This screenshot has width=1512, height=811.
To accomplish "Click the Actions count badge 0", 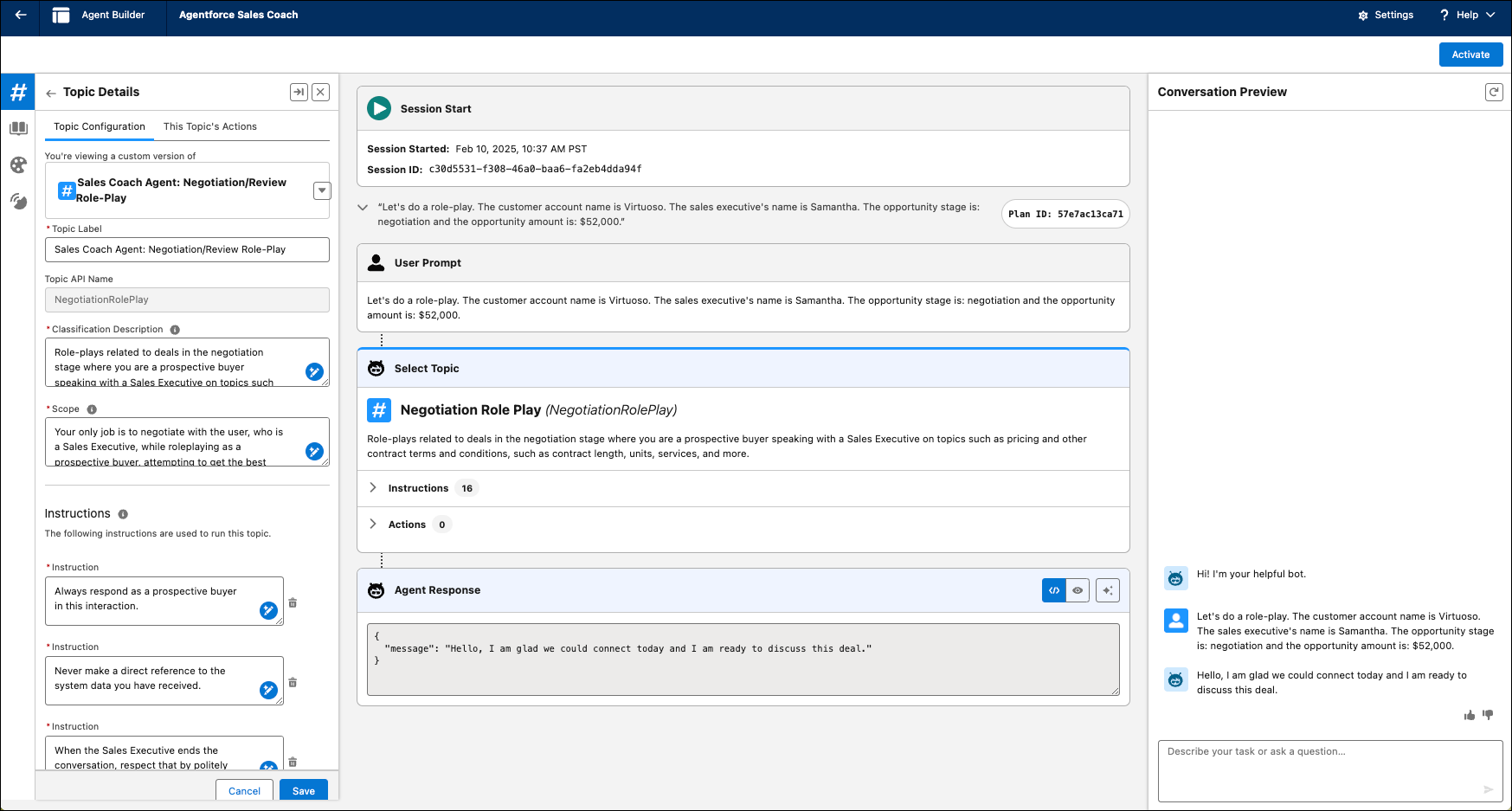I will 442,525.
